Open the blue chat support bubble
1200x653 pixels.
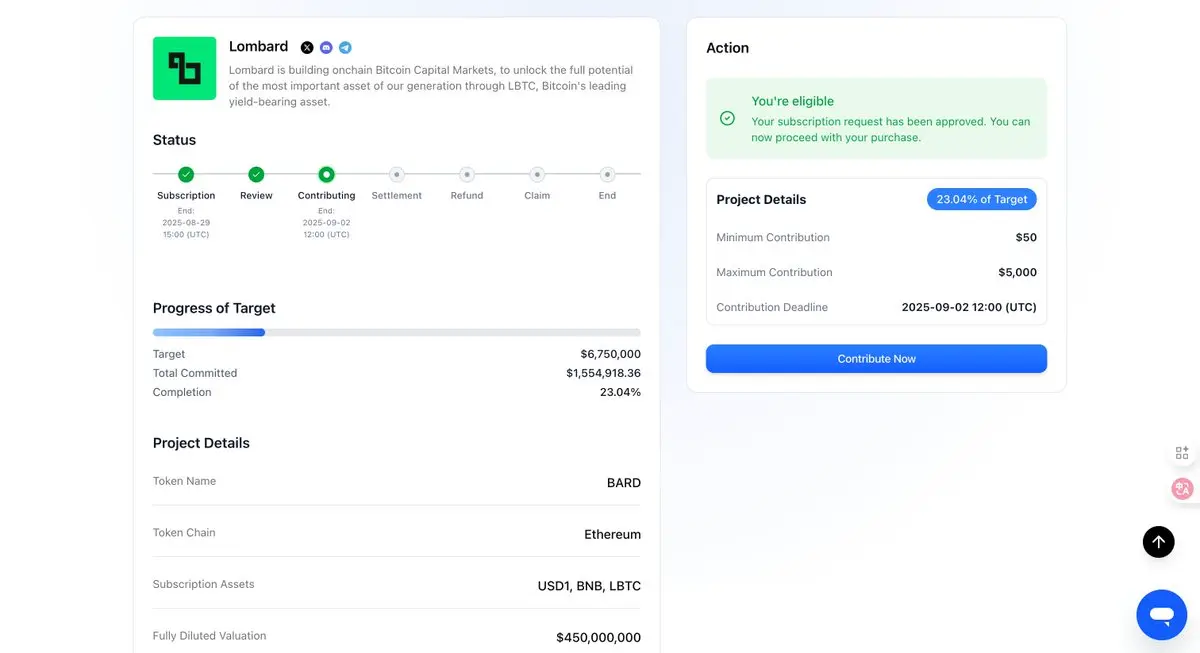coord(1161,615)
